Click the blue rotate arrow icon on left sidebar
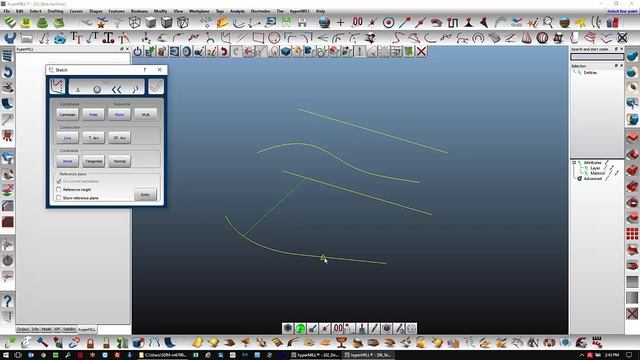 (7, 72)
